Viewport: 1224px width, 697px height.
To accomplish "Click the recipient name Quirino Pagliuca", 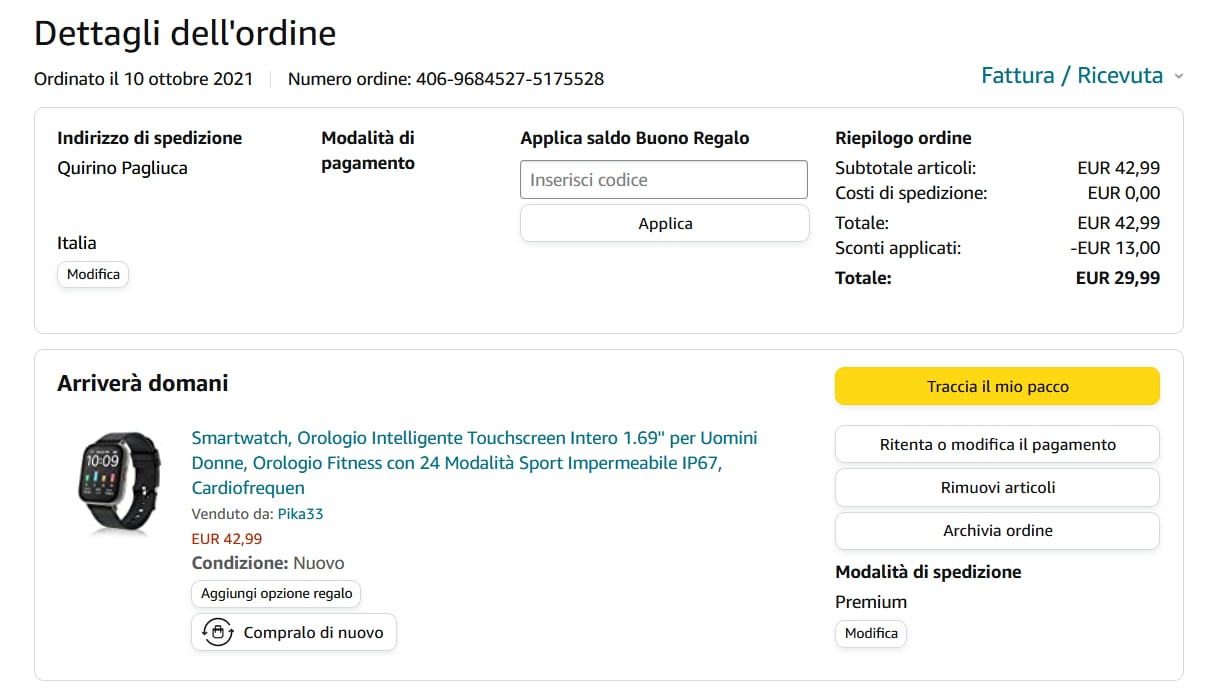I will (122, 168).
